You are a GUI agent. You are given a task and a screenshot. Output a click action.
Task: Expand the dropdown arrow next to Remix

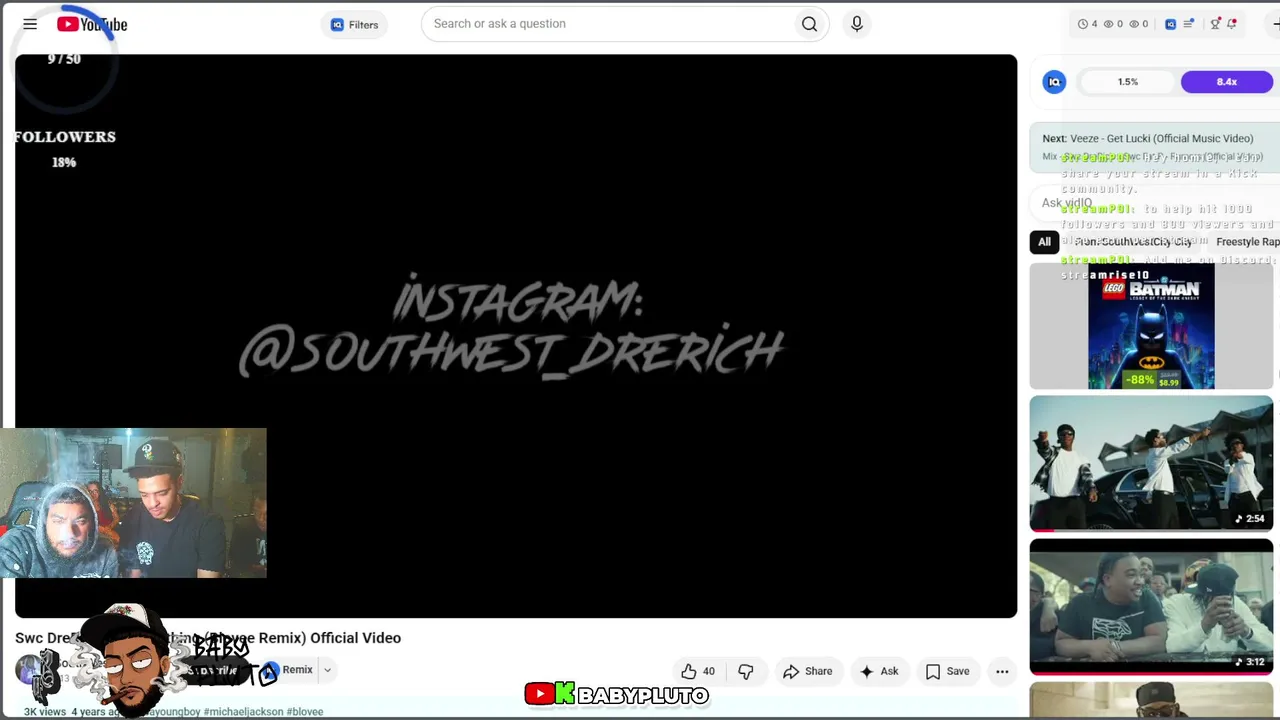coord(327,670)
